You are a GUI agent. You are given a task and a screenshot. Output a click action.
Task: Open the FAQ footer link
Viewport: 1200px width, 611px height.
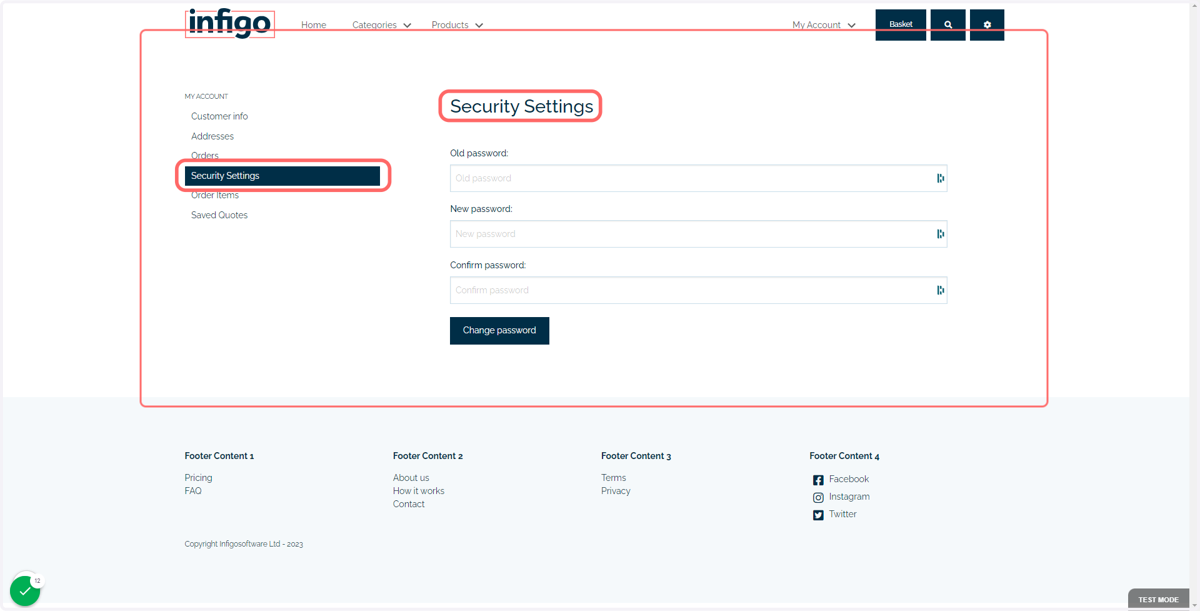pos(193,491)
